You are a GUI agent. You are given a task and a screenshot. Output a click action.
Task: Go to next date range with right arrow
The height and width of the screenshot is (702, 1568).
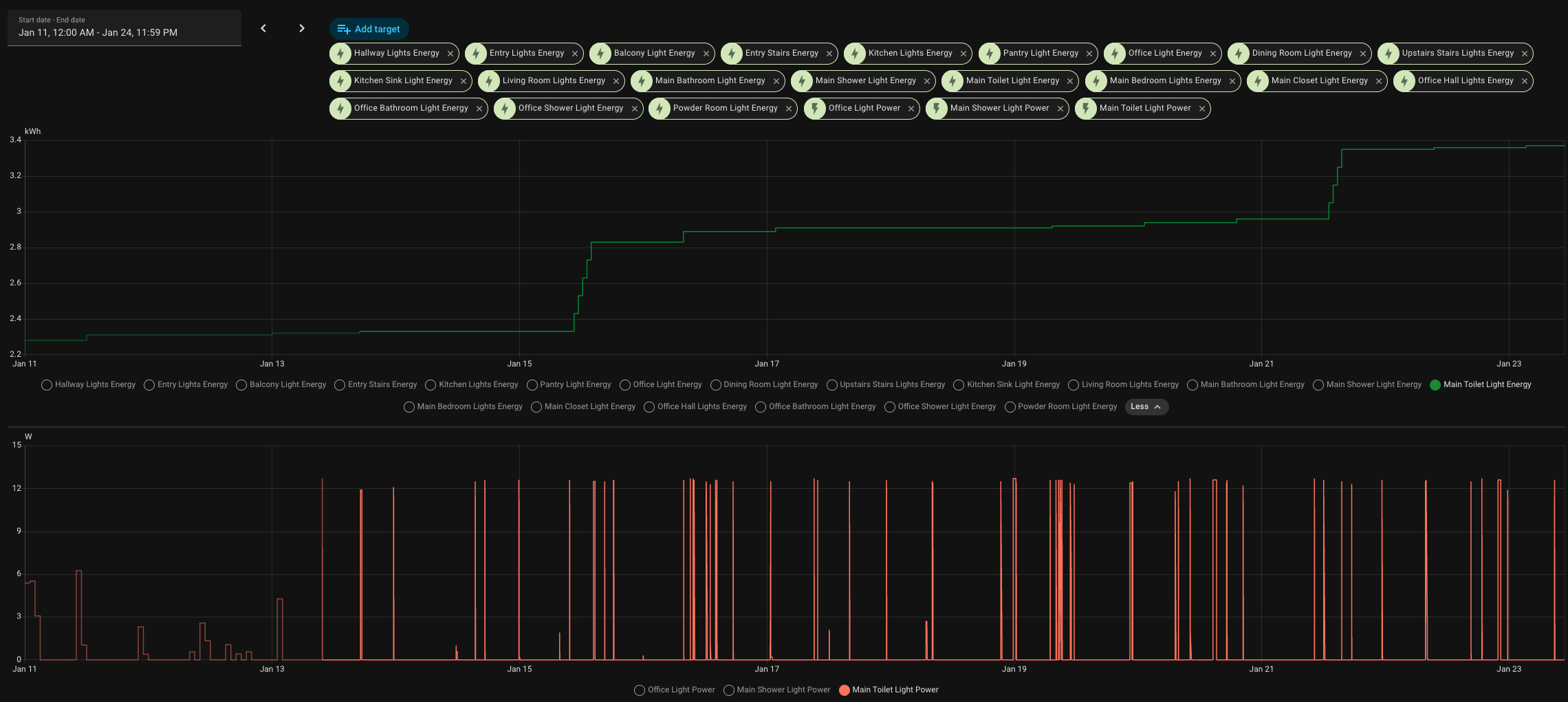tap(301, 28)
